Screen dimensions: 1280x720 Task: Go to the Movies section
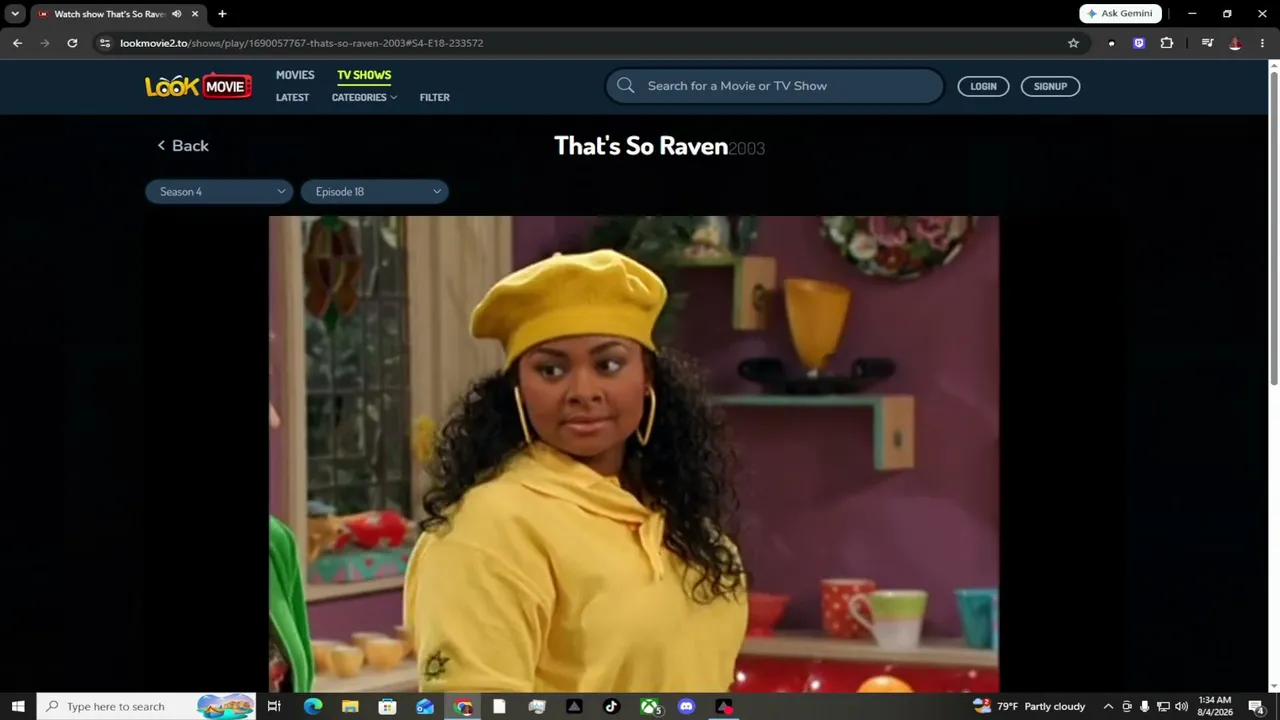(295, 75)
